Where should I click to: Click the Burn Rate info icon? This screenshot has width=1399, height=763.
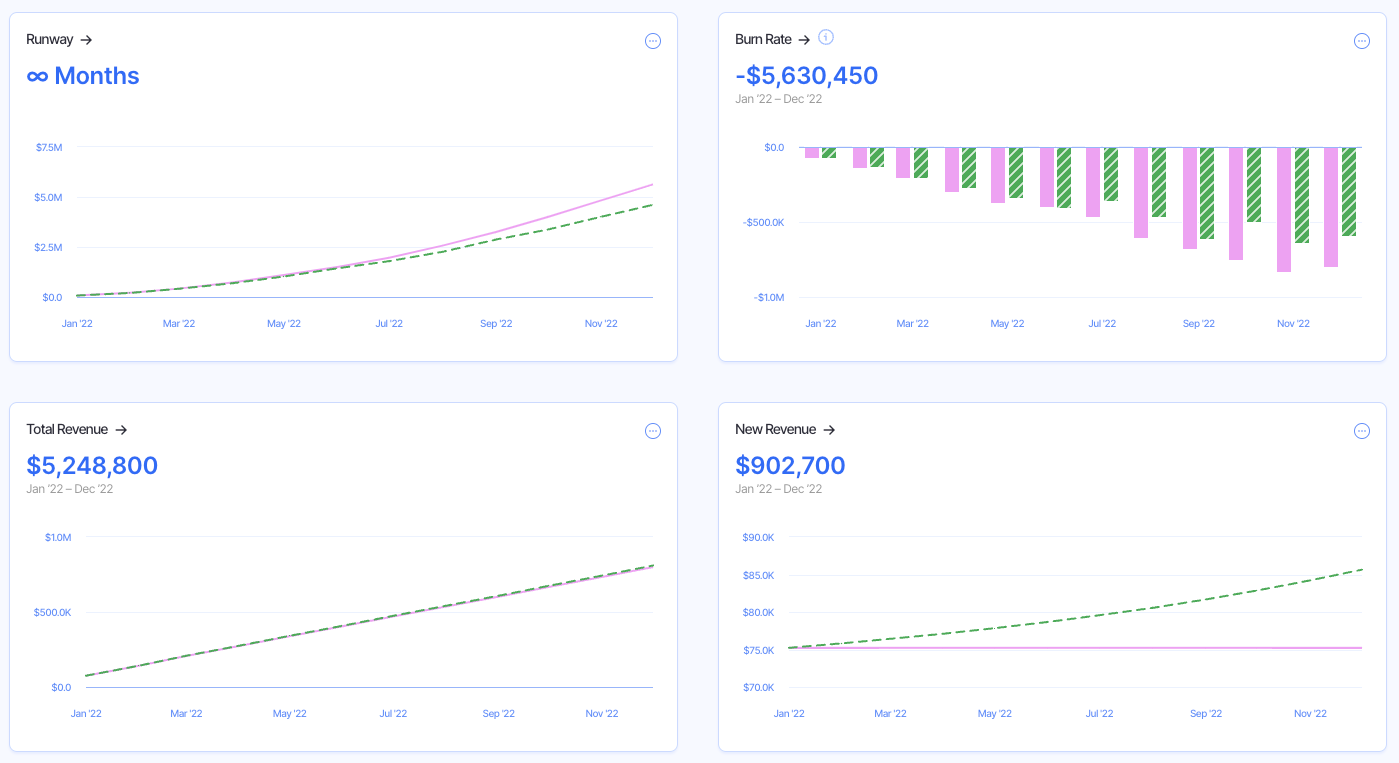pyautogui.click(x=826, y=36)
